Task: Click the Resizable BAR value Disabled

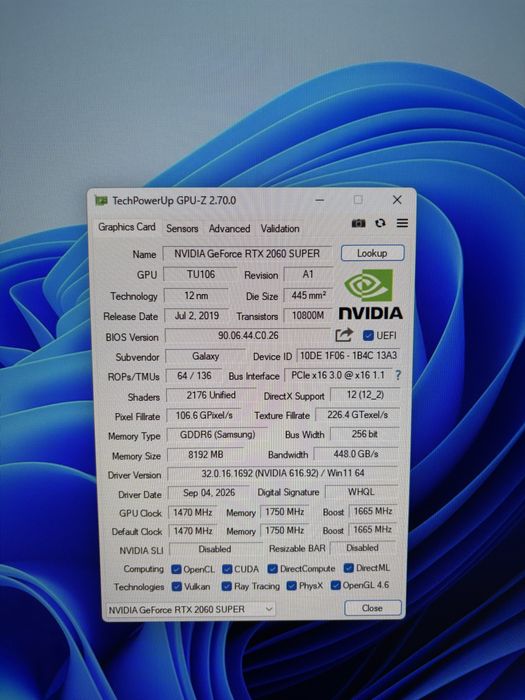Action: click(362, 548)
